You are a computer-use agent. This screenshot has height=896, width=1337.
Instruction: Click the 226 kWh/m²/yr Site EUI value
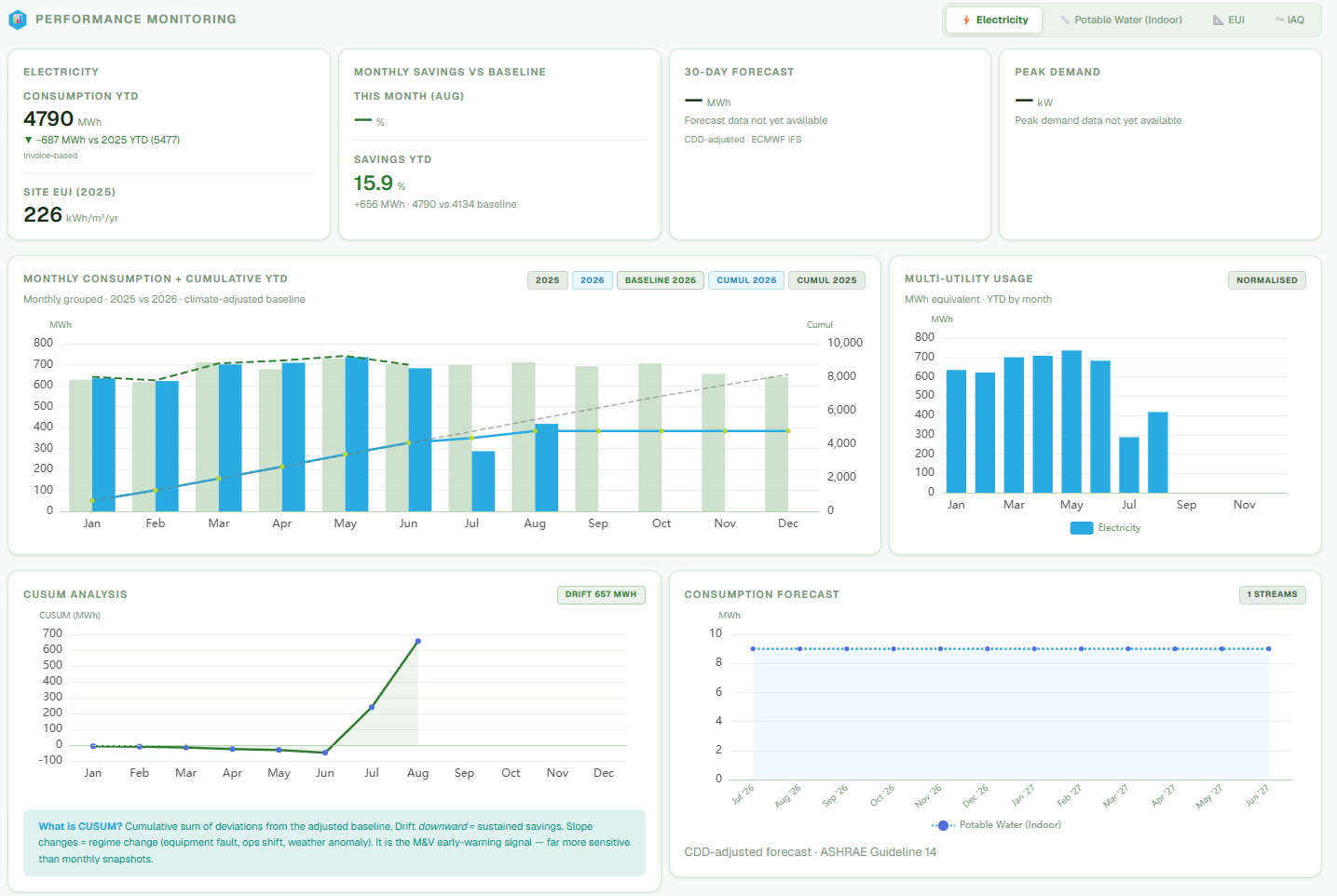click(x=71, y=215)
